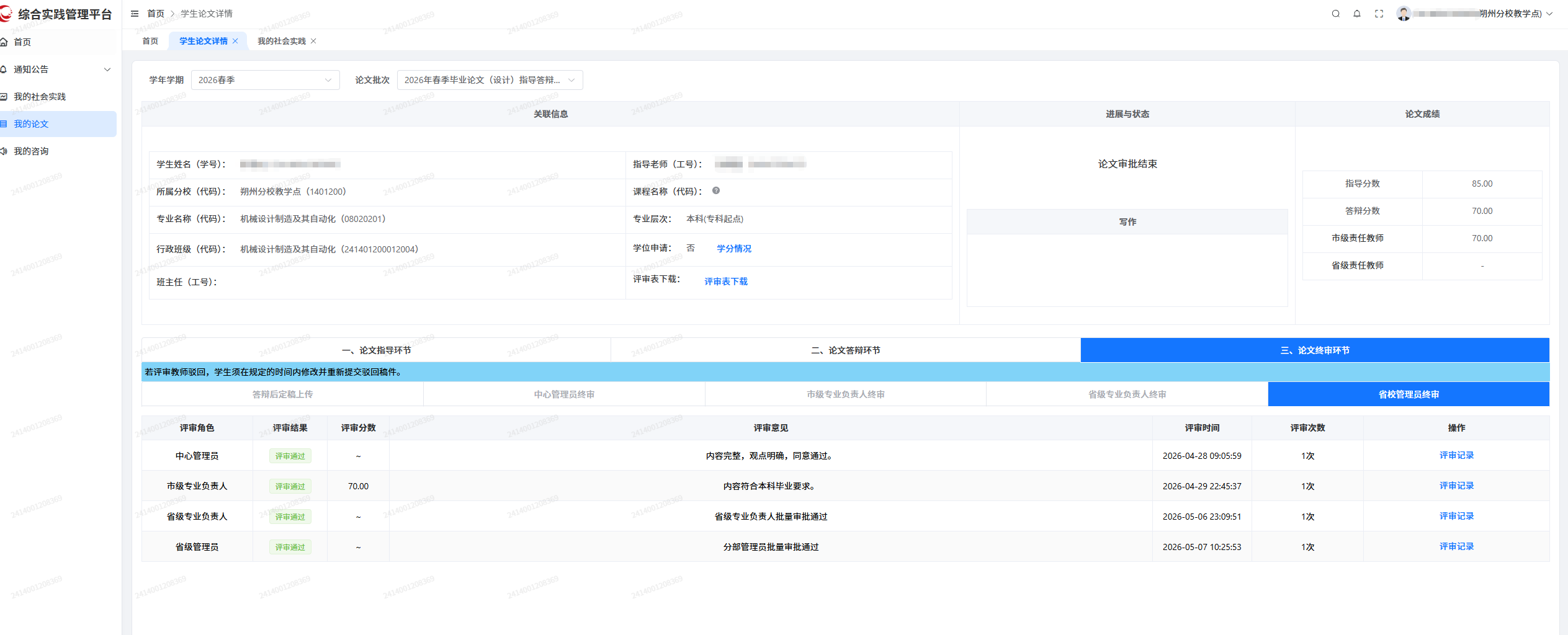Screen dimensions: 1568x635
Task: Open the user account dropdown arrow
Action: 1549,14
